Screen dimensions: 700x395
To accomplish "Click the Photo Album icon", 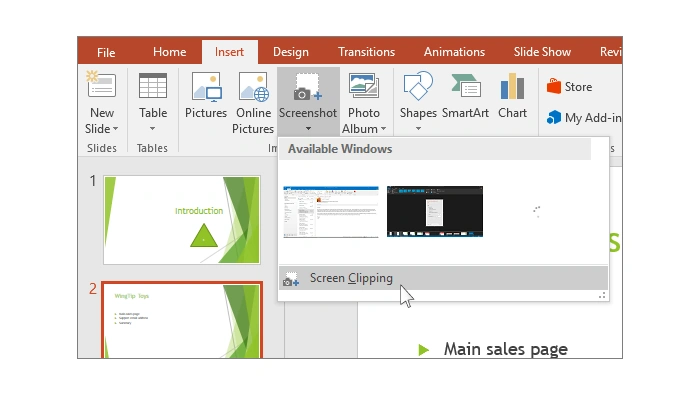I will coord(364,86).
